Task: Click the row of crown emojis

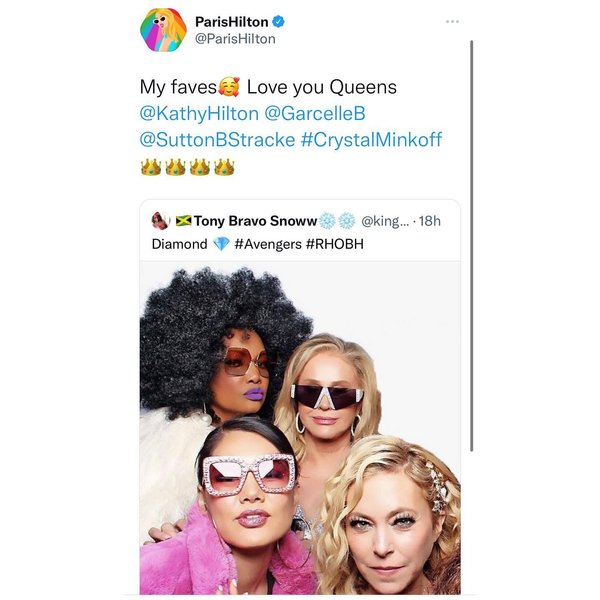Action: click(188, 167)
